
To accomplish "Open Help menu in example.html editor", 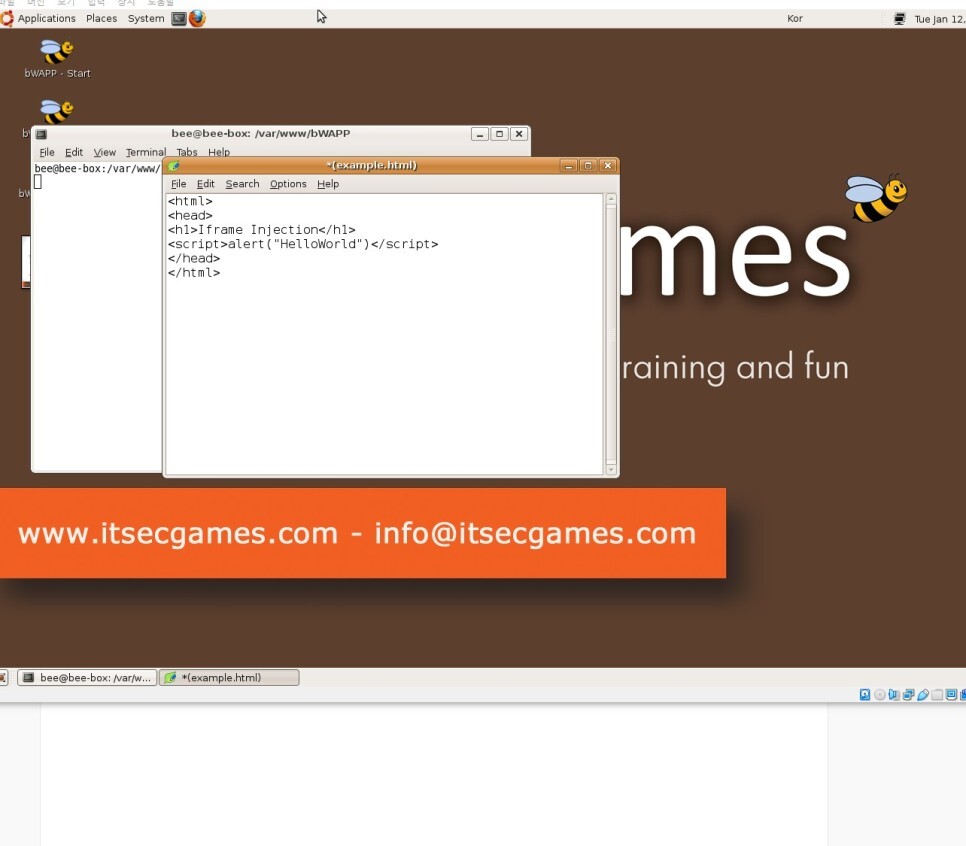I will (328, 184).
